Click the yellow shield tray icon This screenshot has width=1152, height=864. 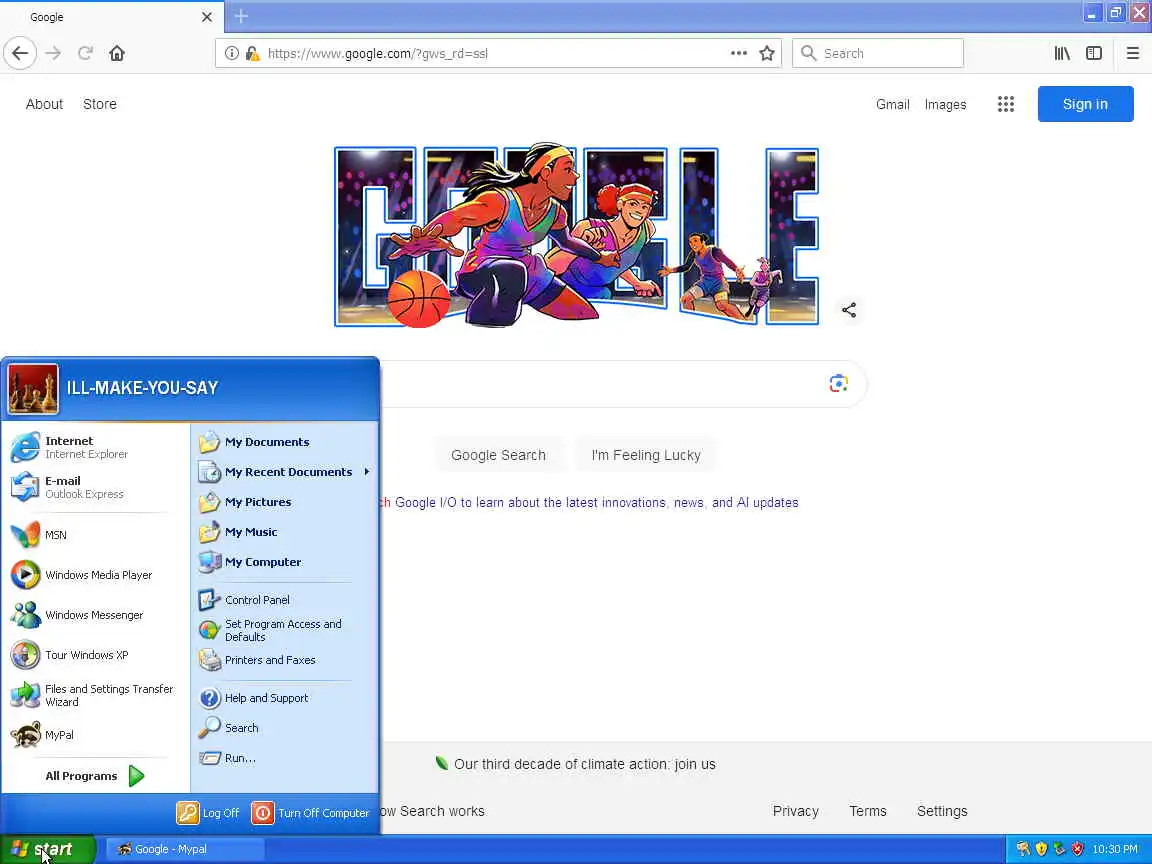[1041, 849]
